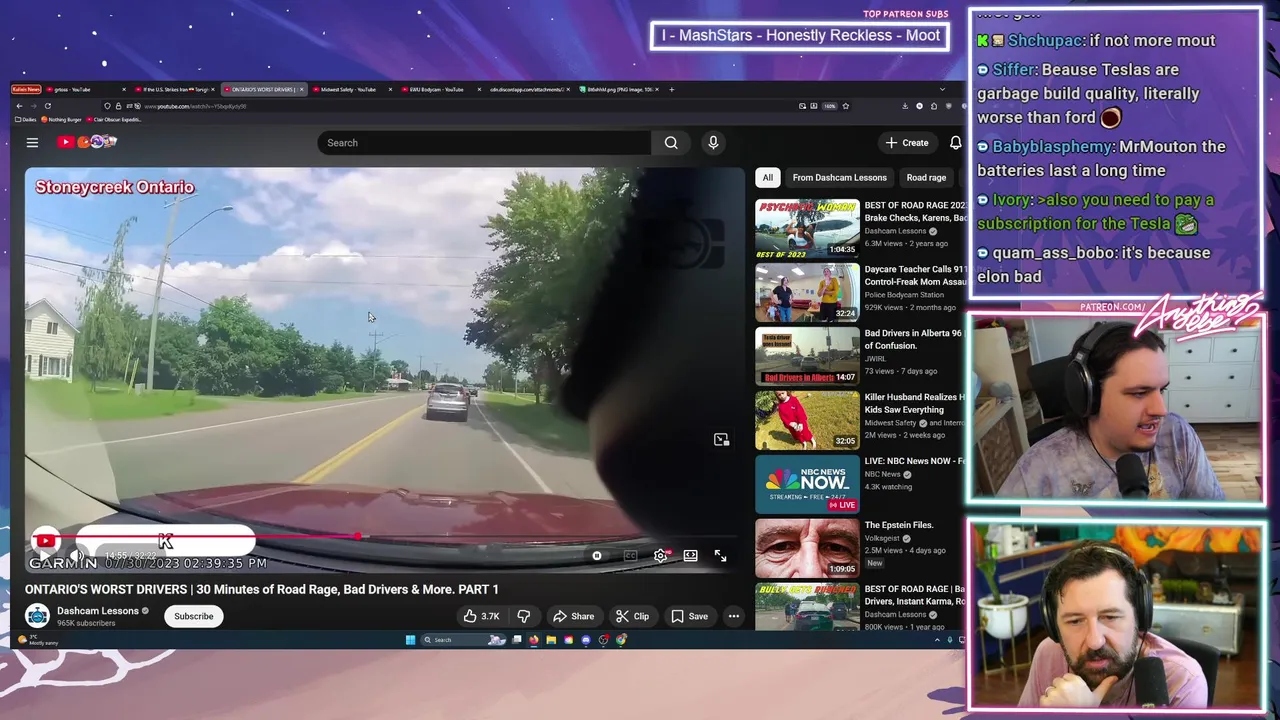Switch to the Midwest Safety - YouTube tab
Viewport: 1280px width, 720px height.
coord(355,90)
